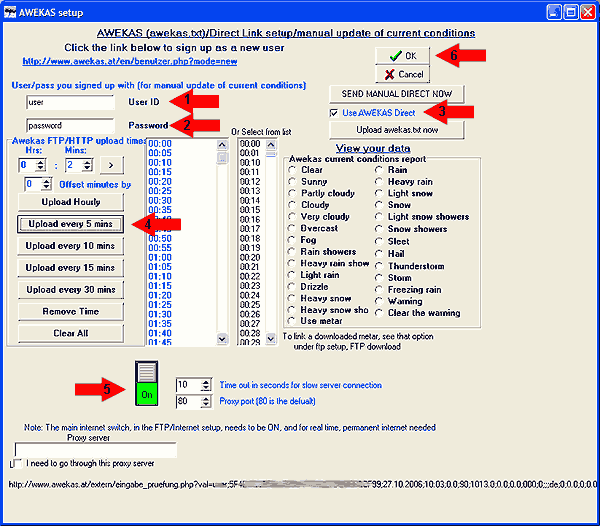Click the Remove Time button
This screenshot has height=526, width=600.
coord(71,311)
